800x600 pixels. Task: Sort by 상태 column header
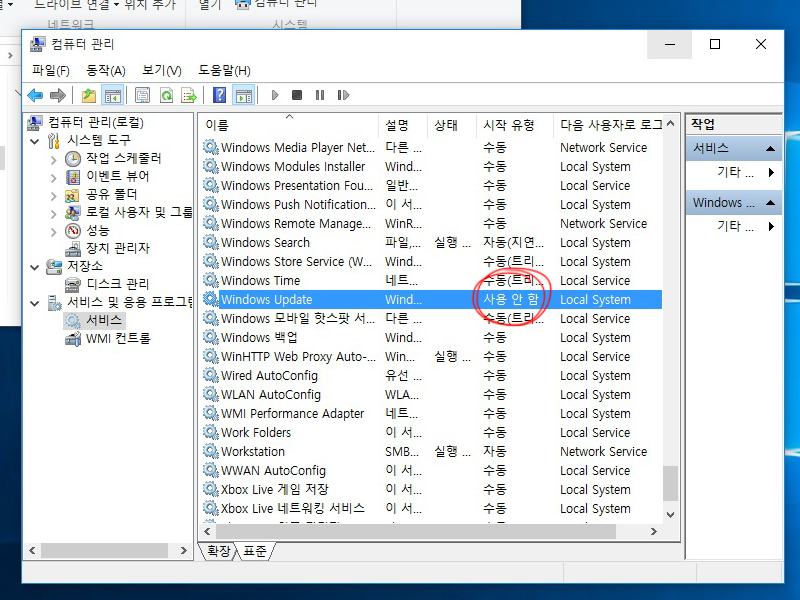click(452, 126)
